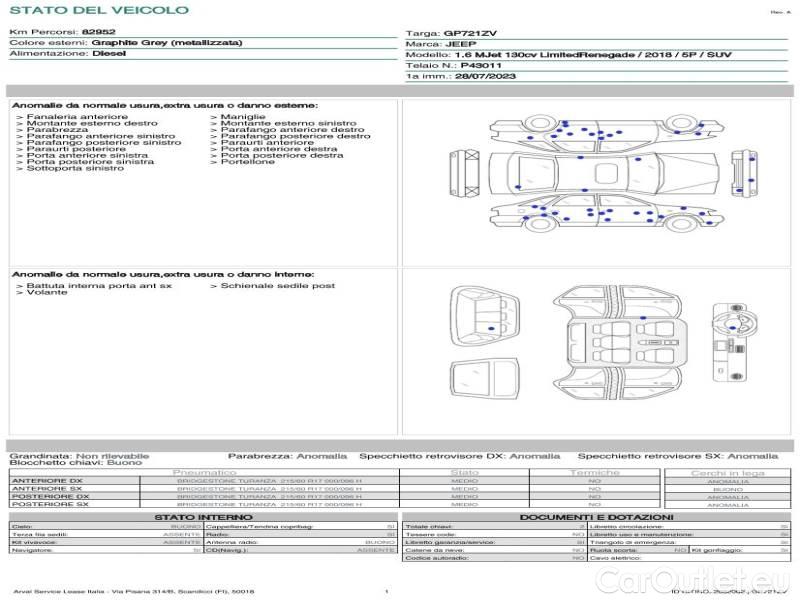Viewport: 800px width, 600px height.
Task: Click the empty cargo area diagram
Action: point(483,379)
